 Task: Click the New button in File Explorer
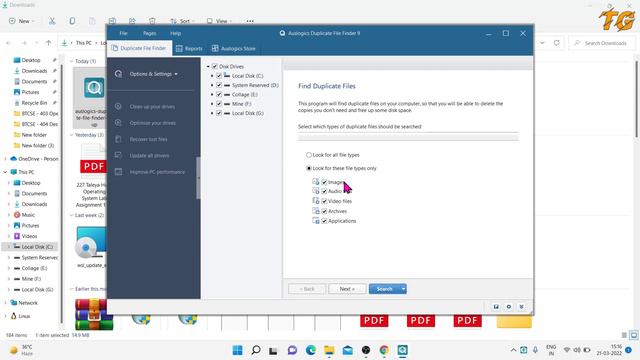pos(22,21)
